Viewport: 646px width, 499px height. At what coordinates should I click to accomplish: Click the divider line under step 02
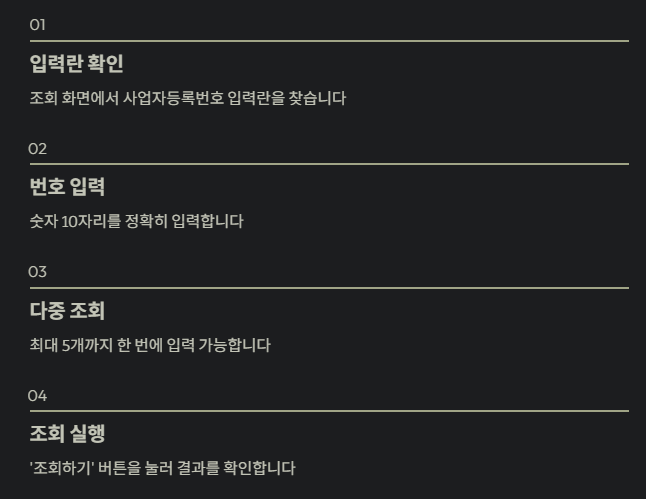(329, 164)
